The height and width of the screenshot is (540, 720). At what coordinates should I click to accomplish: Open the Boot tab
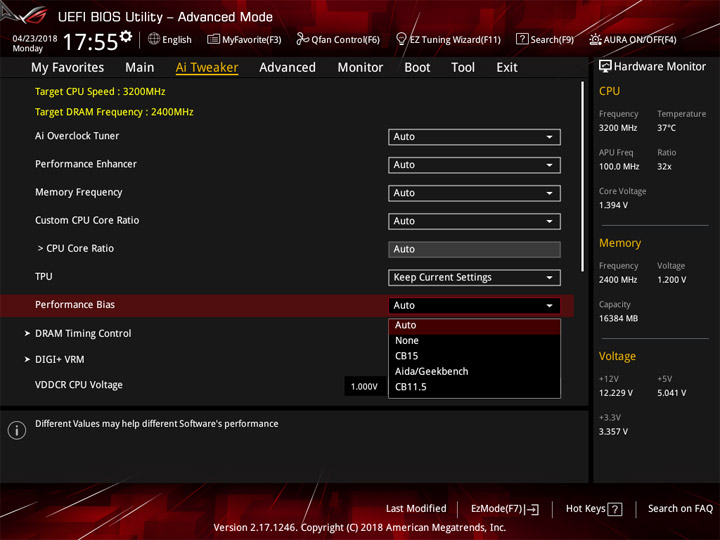(x=417, y=68)
